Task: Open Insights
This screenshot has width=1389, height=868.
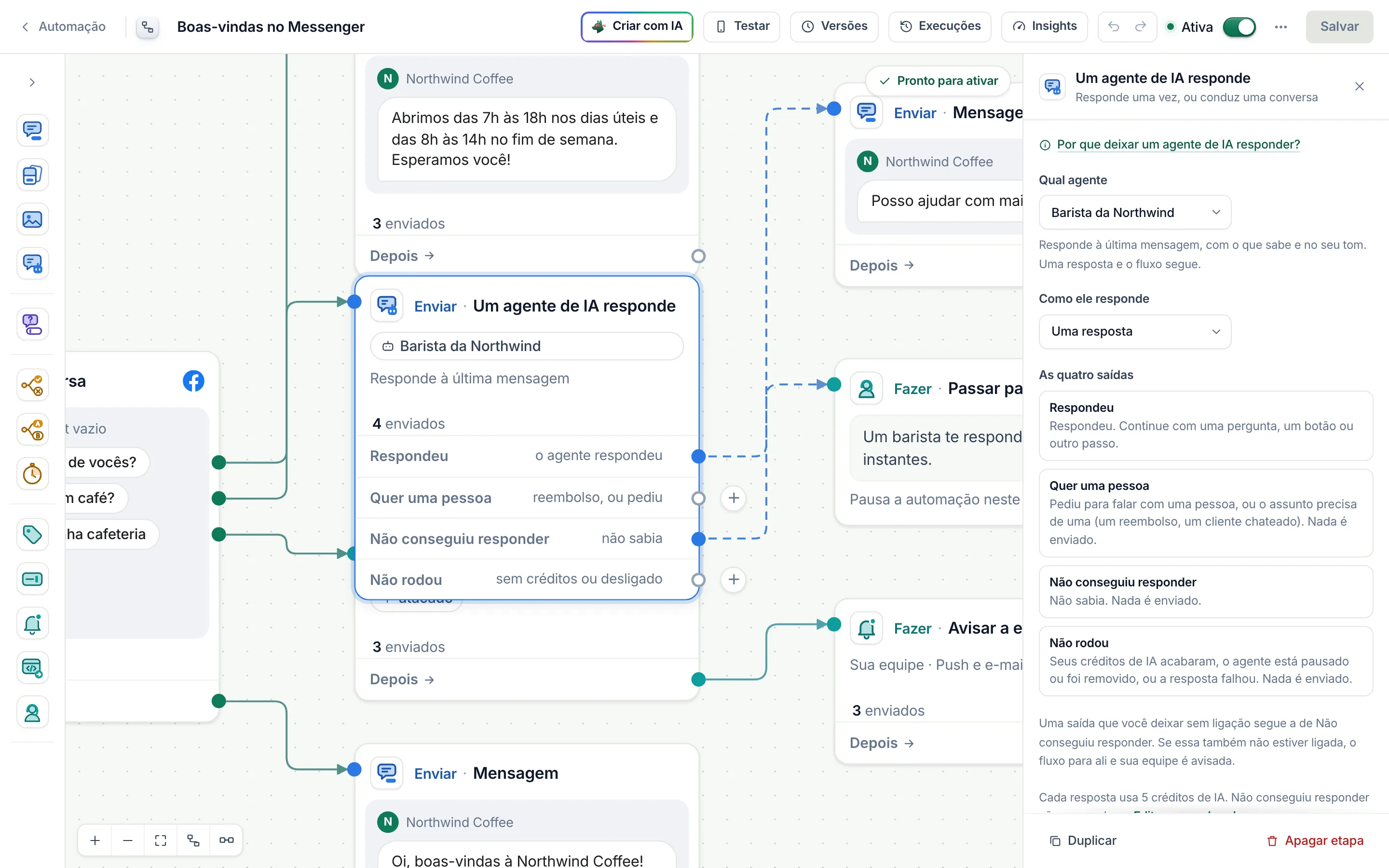Action: (x=1044, y=27)
